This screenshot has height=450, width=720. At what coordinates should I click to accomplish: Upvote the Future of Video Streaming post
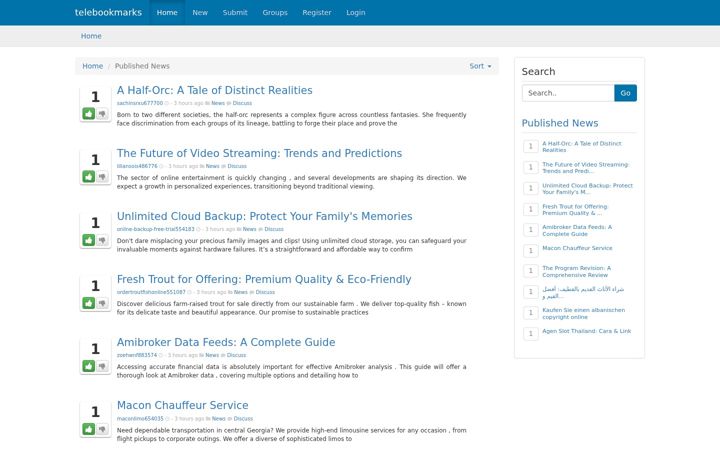click(x=89, y=176)
